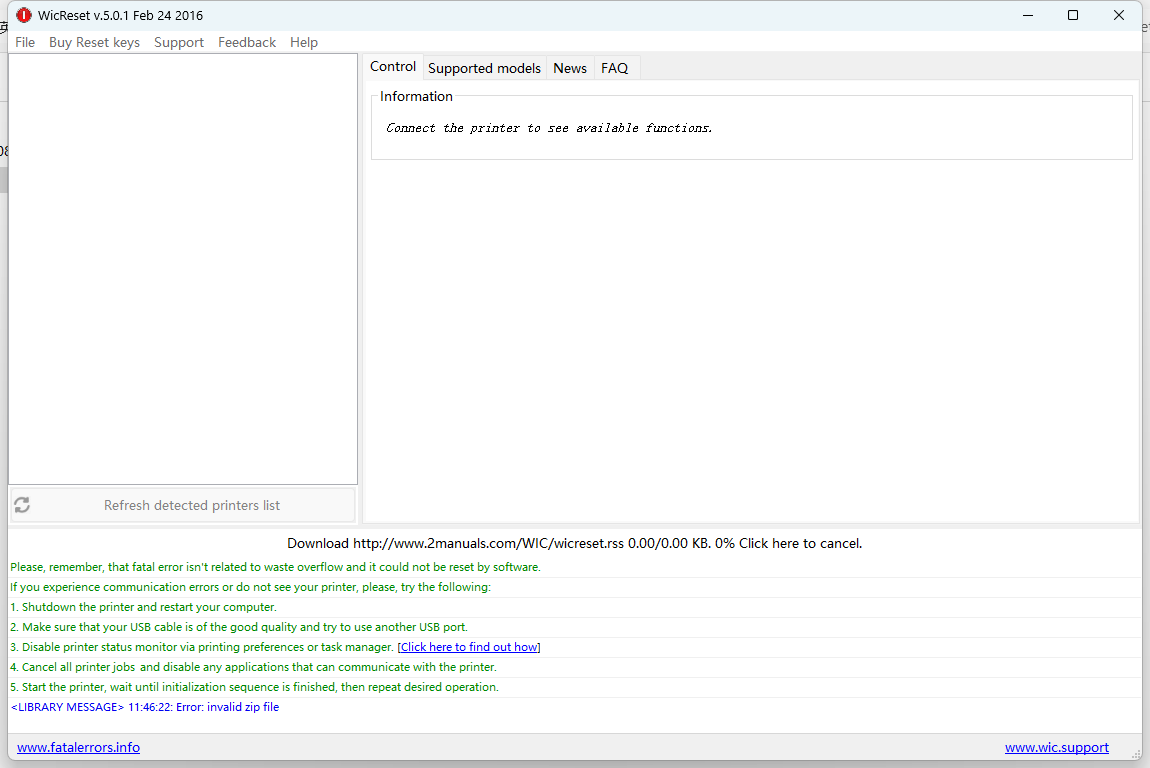Open the Help menu
Screen dimensions: 1150x768
pyautogui.click(x=304, y=42)
